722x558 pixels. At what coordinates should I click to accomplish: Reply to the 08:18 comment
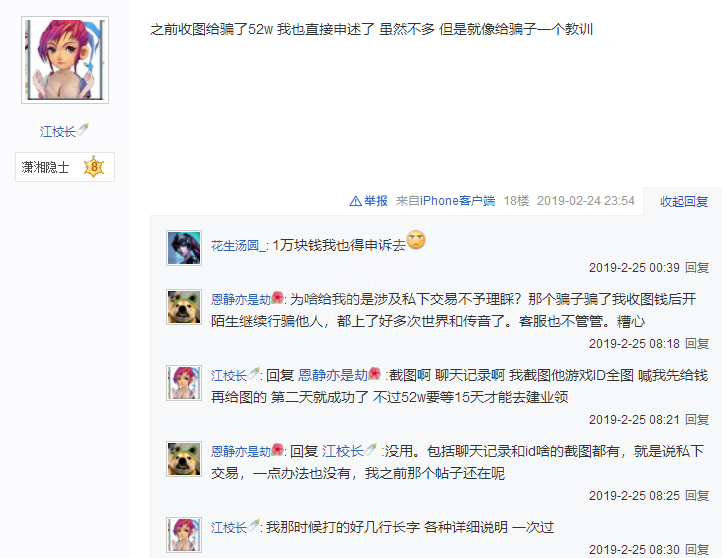coord(697,343)
